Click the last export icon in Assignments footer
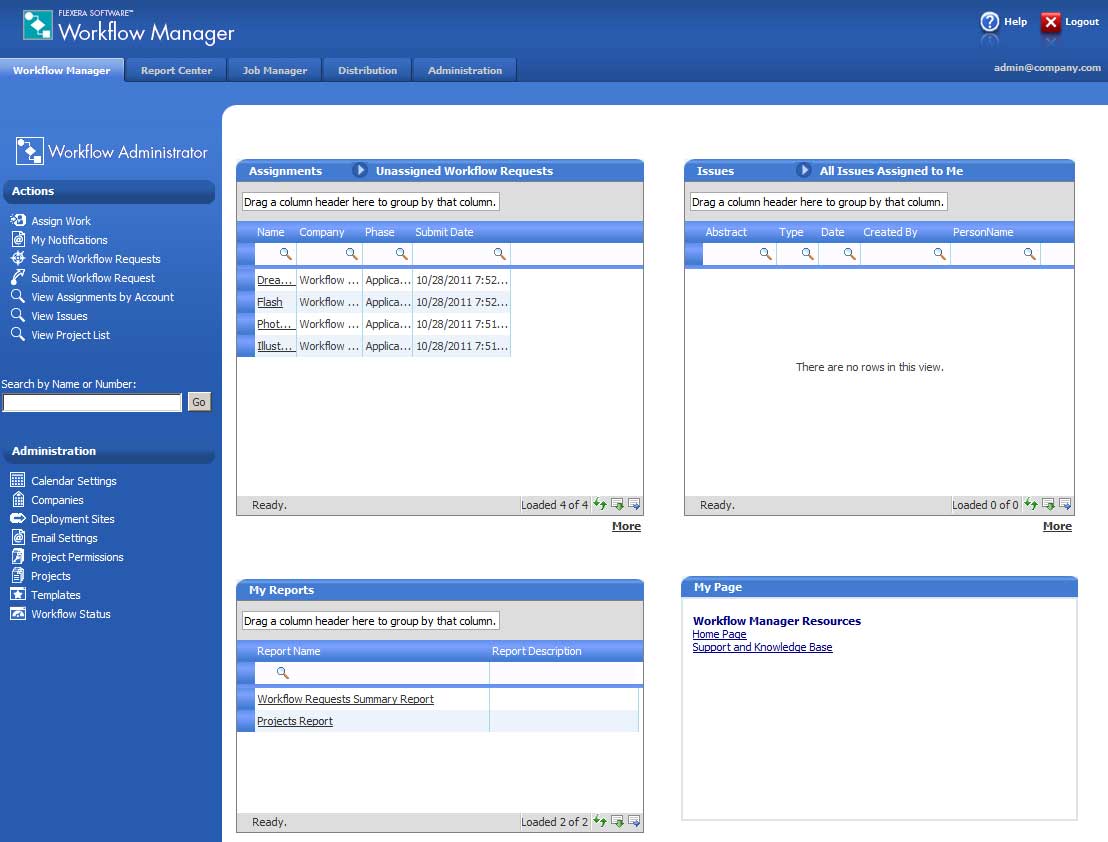 pyautogui.click(x=635, y=504)
